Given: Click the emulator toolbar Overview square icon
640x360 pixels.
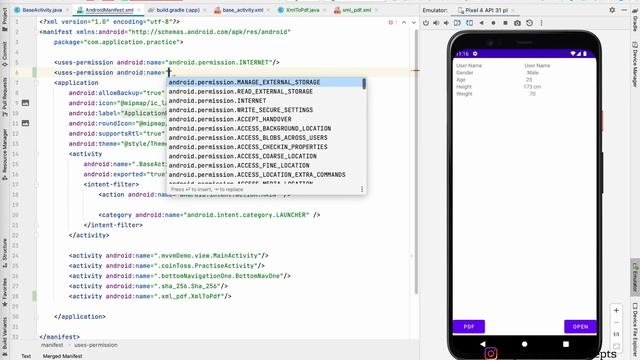Looking at the screenshot, I should pyautogui.click(x=505, y=23).
